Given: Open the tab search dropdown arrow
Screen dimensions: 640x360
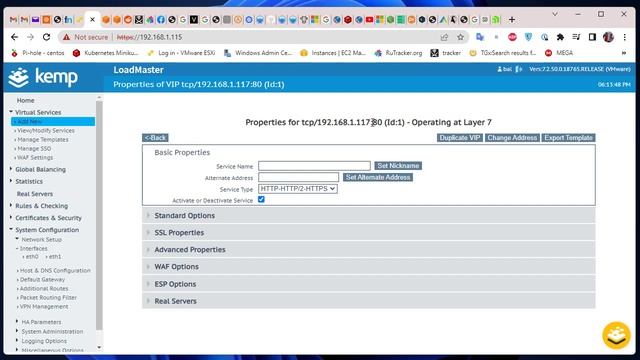Looking at the screenshot, I should [554, 14].
